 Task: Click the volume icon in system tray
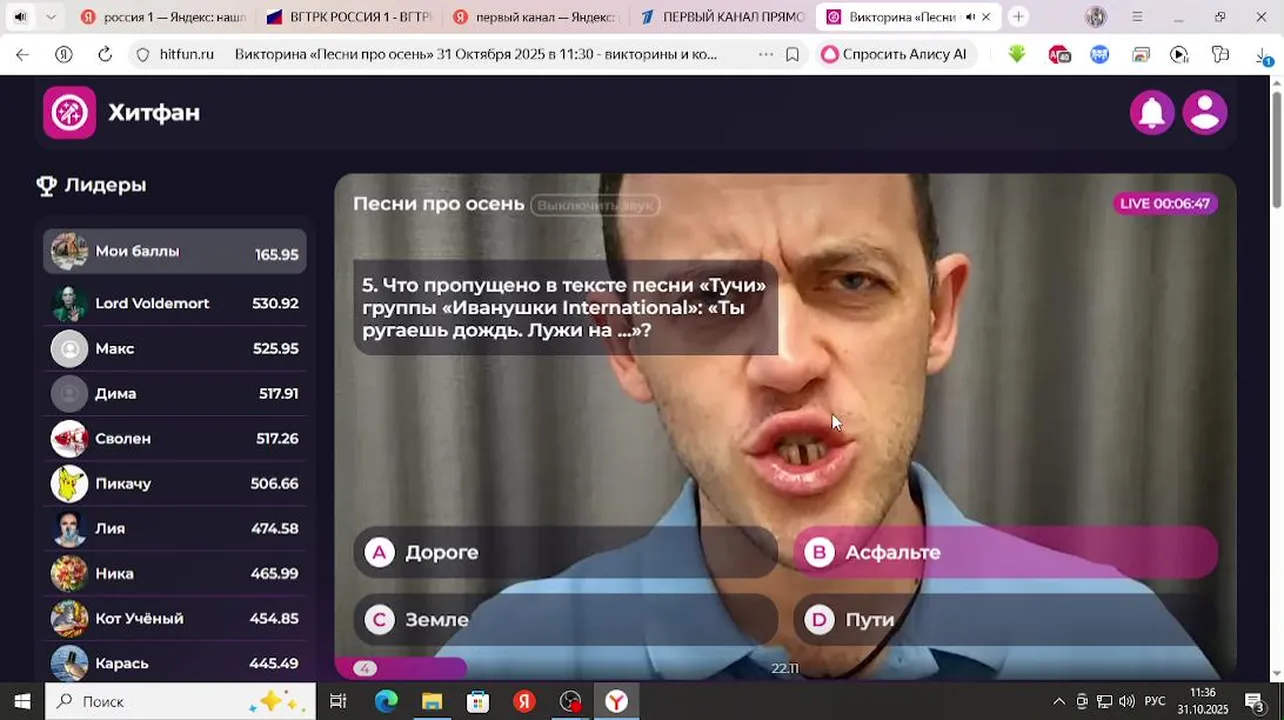(1127, 702)
